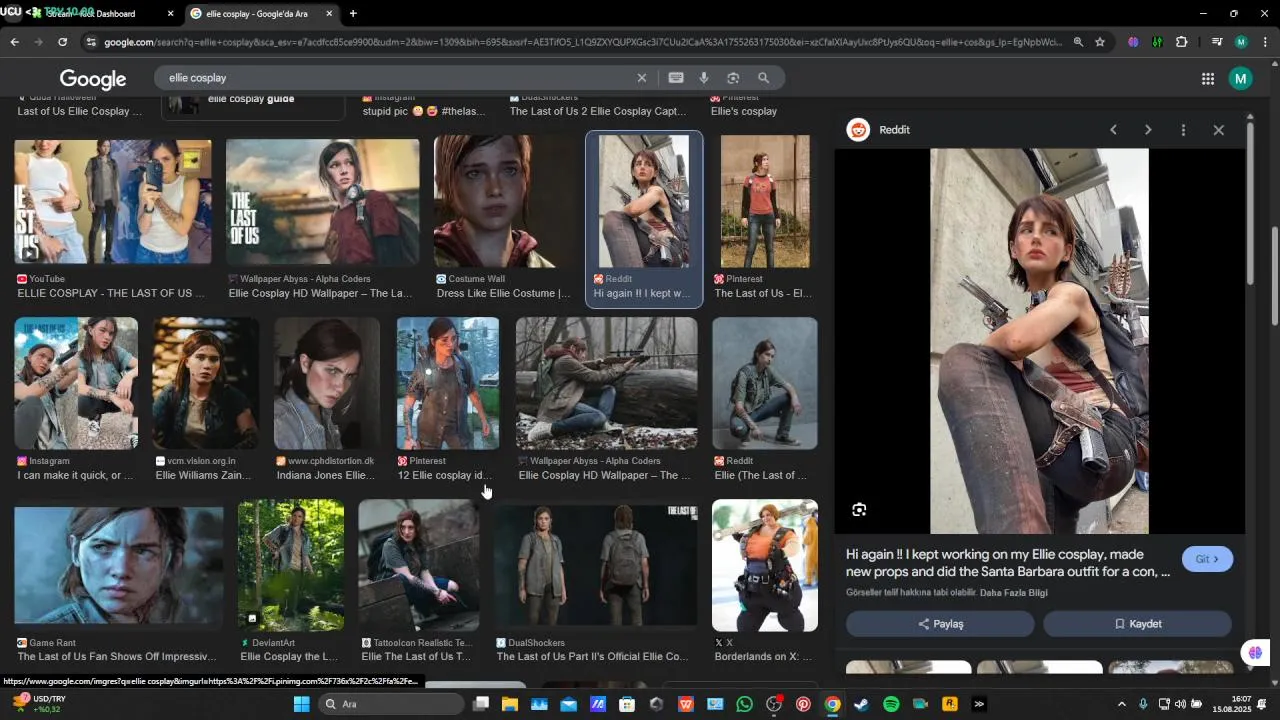Show hidden system tray icons chevron
Image resolution: width=1280 pixels, height=720 pixels.
[1121, 704]
